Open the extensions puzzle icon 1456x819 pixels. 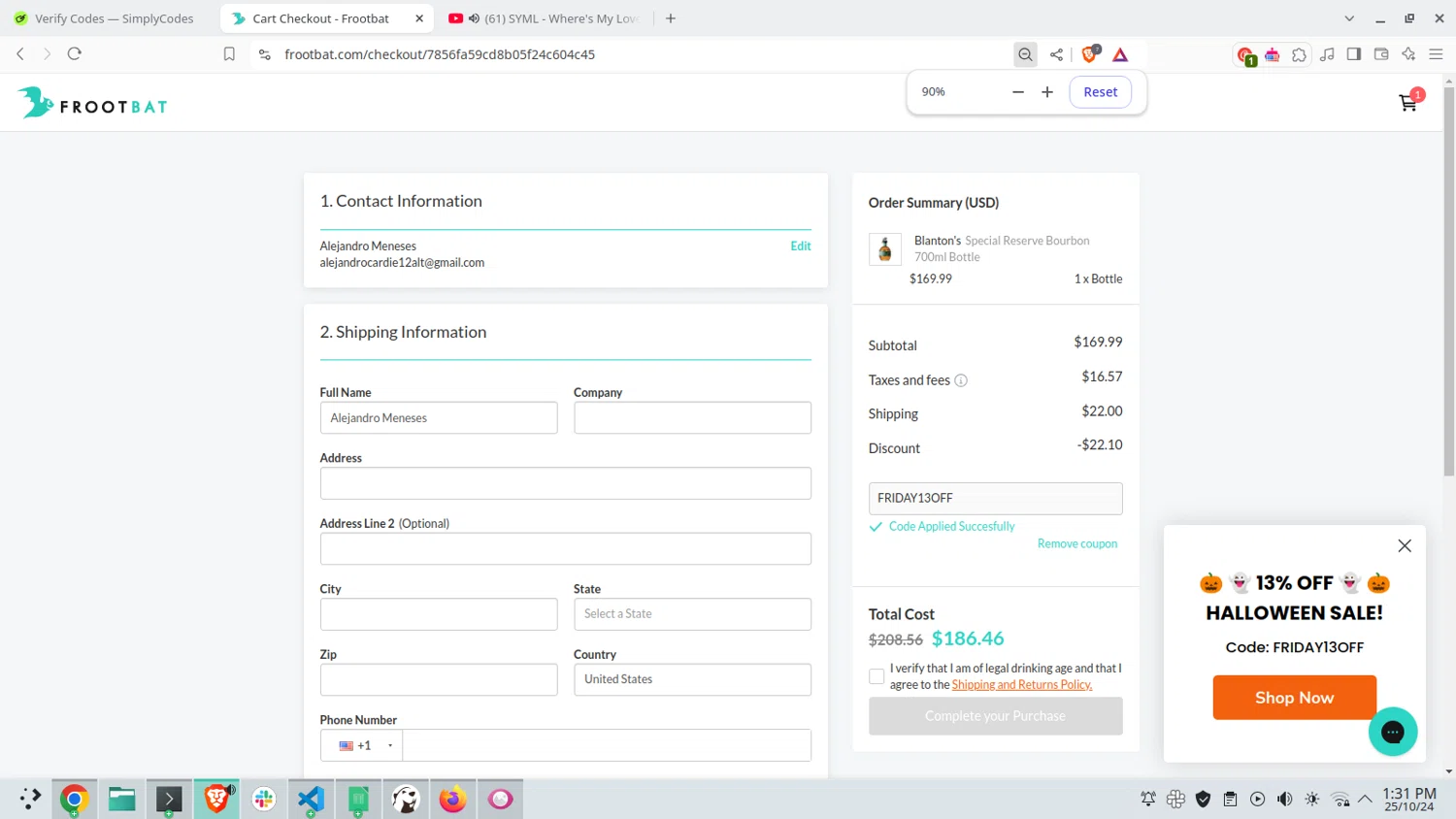[1299, 54]
